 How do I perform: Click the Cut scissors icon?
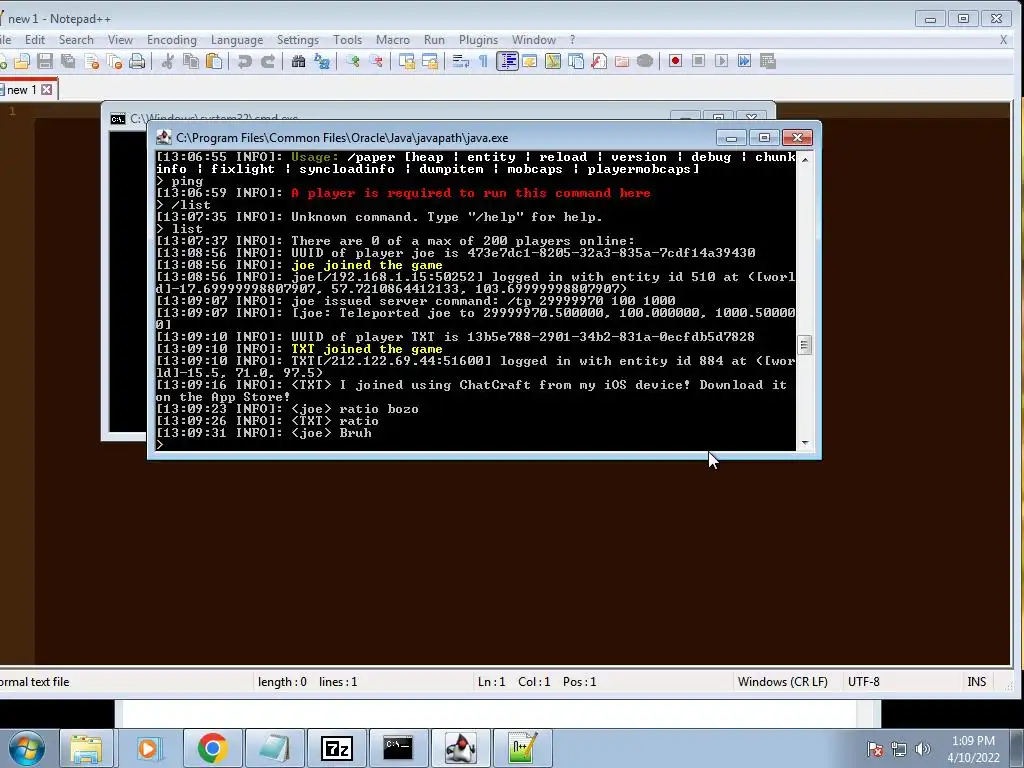coord(168,61)
